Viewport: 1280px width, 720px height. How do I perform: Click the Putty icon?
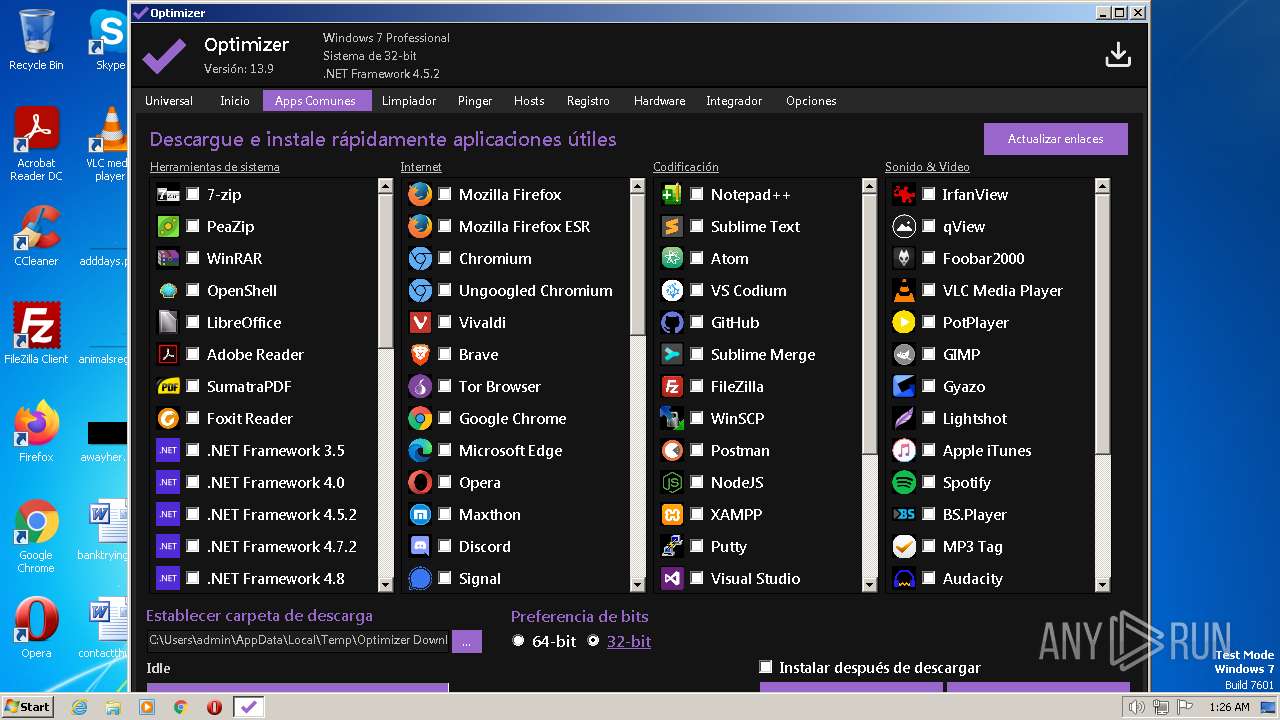tap(672, 547)
